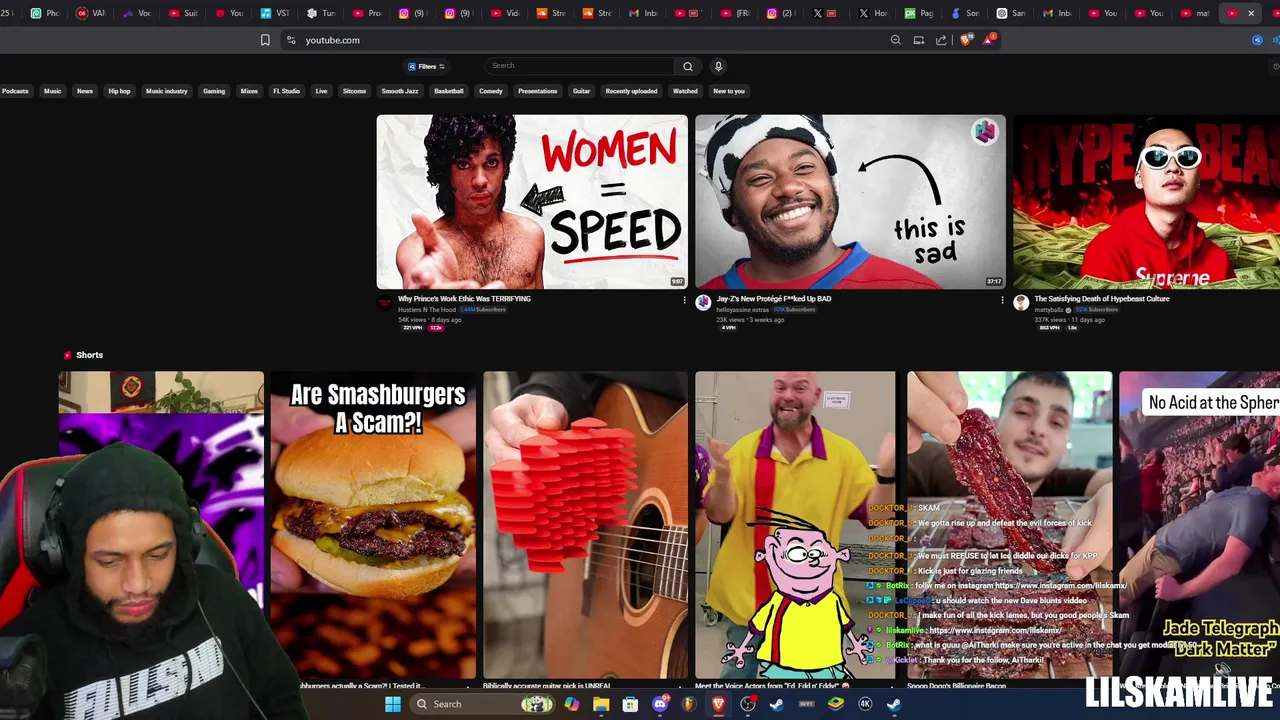Visit the helloyassine extras channel name
Image resolution: width=1280 pixels, height=720 pixels.
point(743,309)
